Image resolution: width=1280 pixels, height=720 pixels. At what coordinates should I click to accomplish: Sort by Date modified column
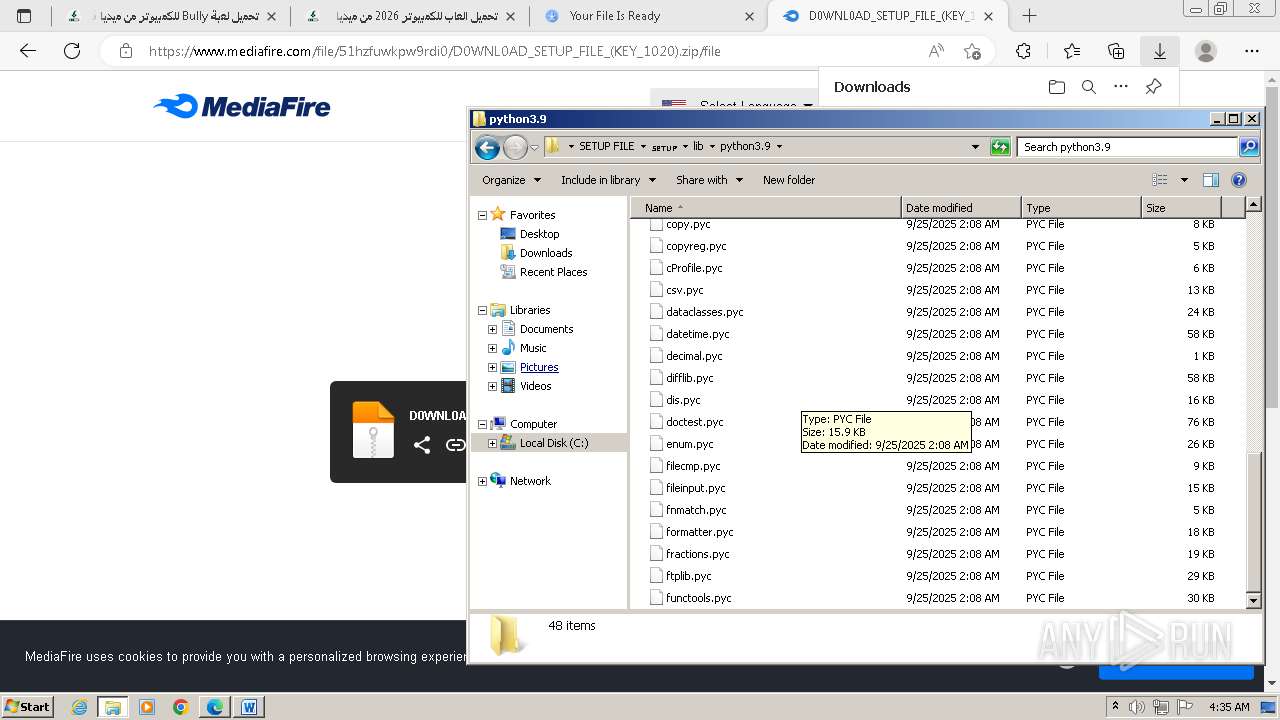[x=961, y=208]
